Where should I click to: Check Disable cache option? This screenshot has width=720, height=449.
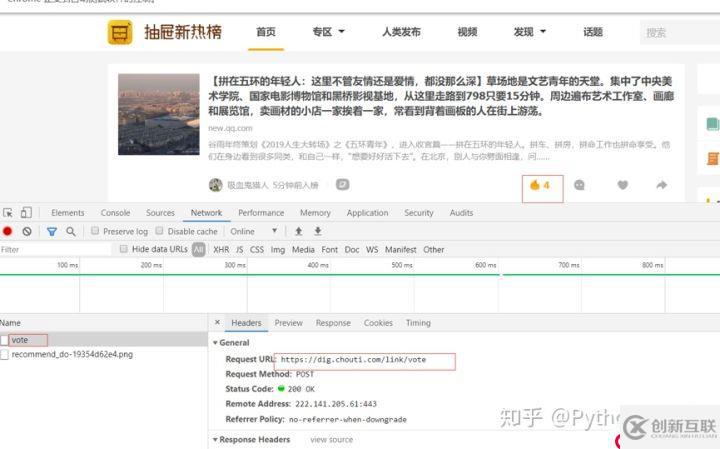[x=160, y=231]
